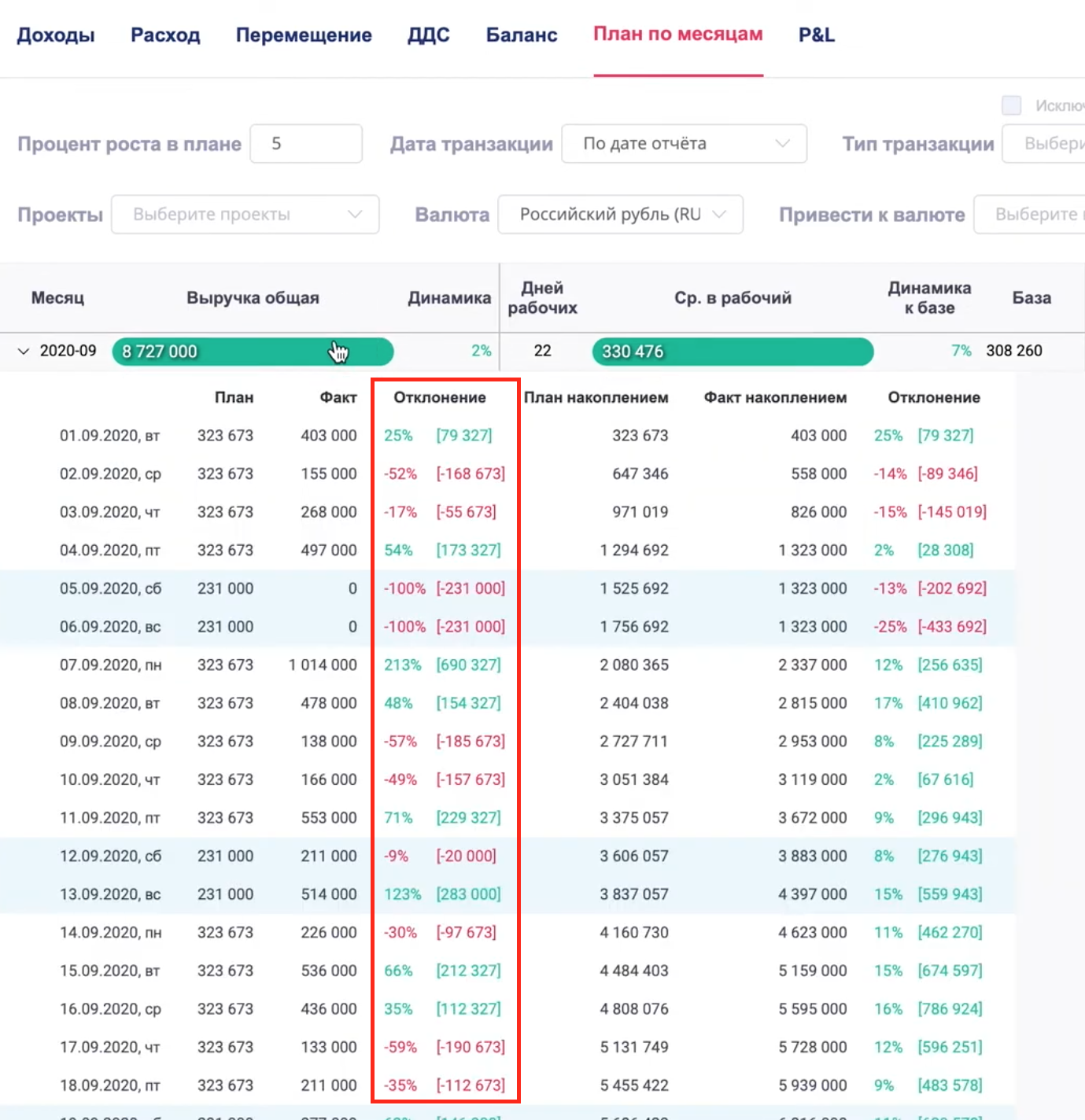Click the Выручка общая column header
Screen dimensions: 1085x1120
(253, 297)
